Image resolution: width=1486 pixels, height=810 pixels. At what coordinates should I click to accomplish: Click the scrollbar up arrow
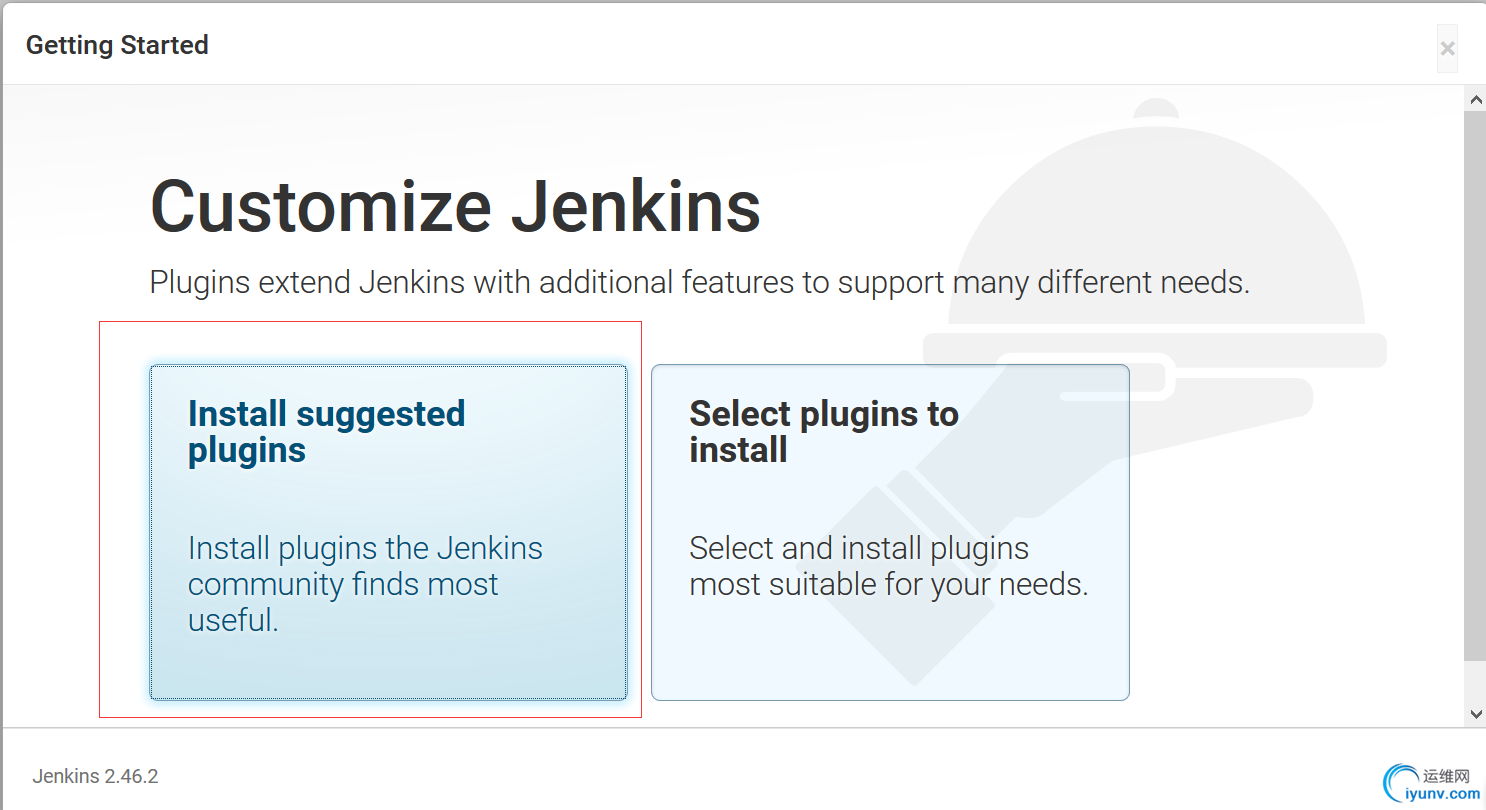(x=1475, y=99)
